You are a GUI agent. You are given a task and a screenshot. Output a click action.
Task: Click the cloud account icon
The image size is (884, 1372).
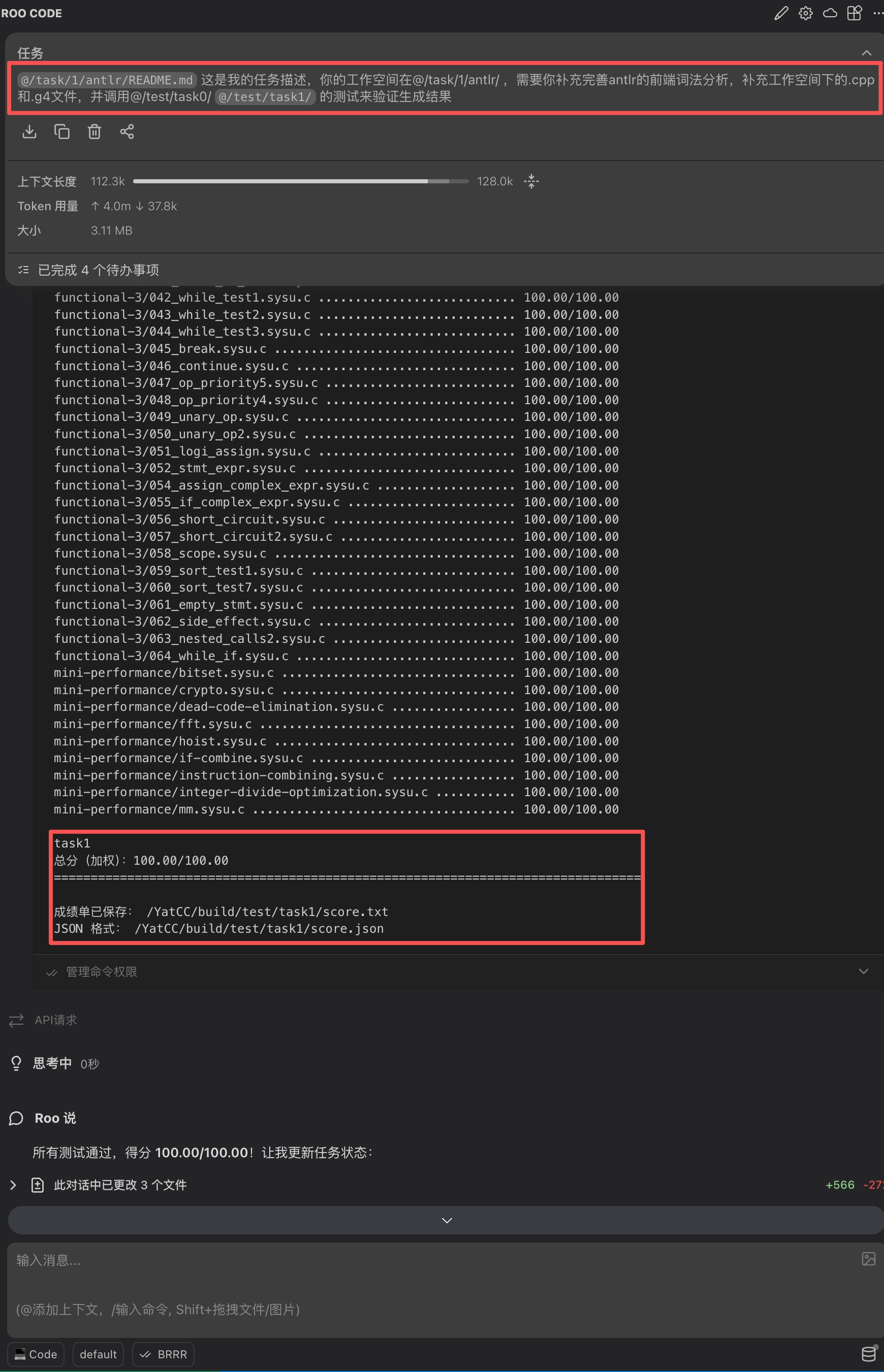pos(830,13)
